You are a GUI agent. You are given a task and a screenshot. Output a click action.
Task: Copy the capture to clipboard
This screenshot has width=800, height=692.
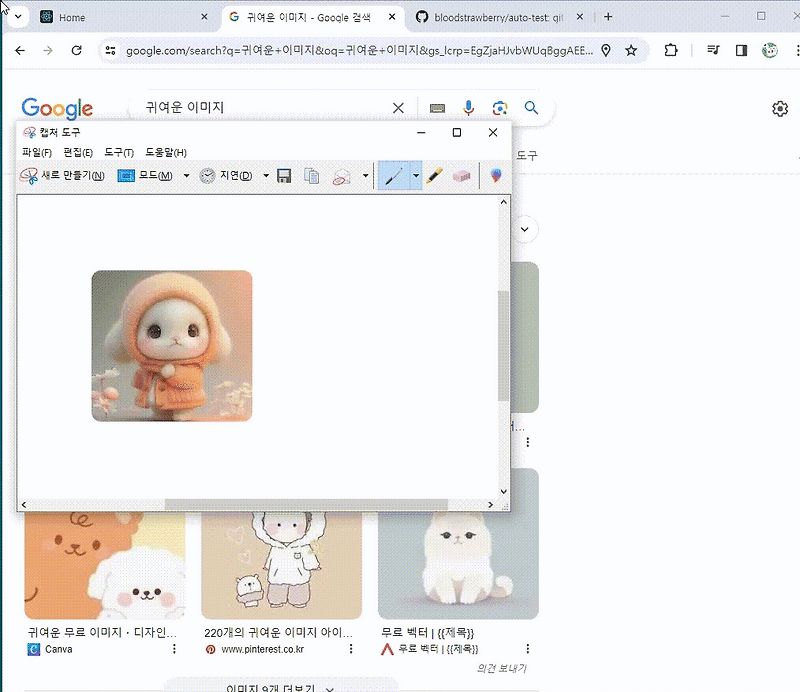pyautogui.click(x=312, y=175)
